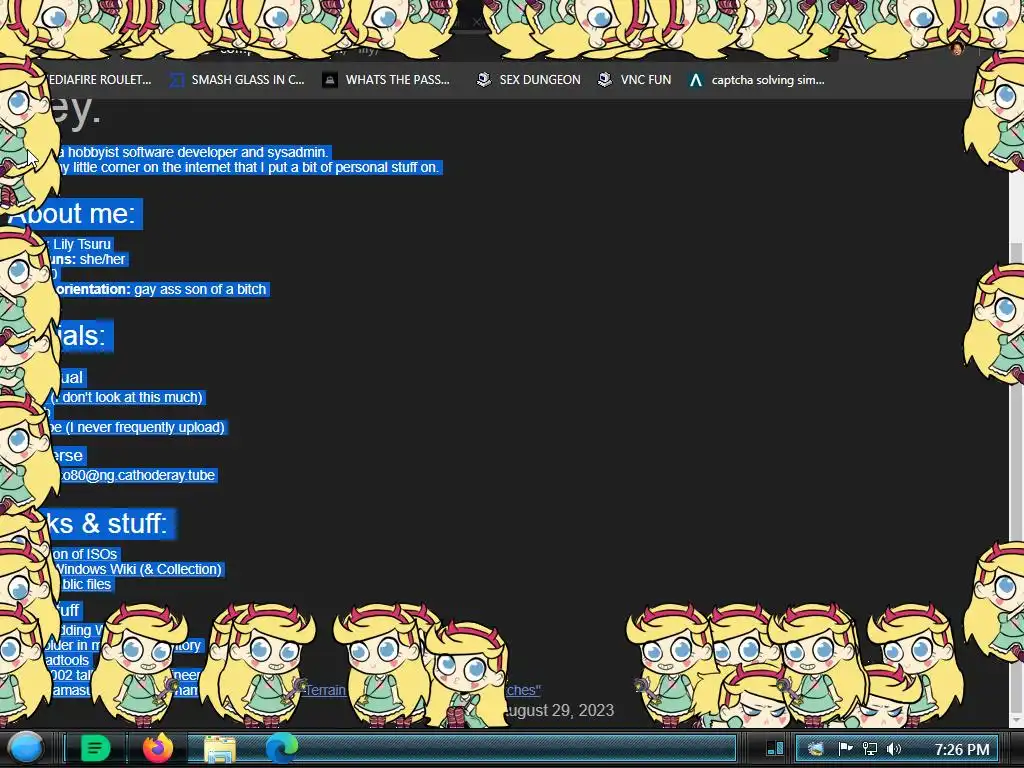Follow the underlined Terrain link

325,690
